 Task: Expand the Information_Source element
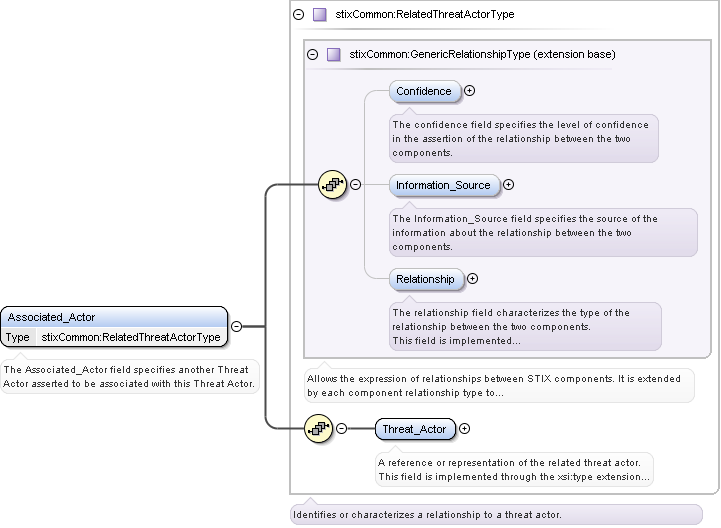pyautogui.click(x=508, y=185)
